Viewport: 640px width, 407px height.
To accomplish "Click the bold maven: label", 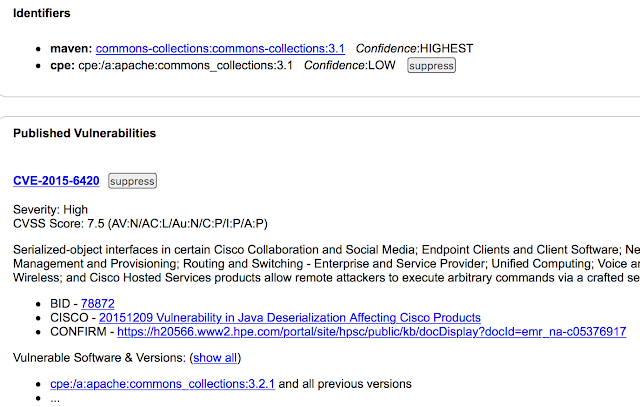I will click(71, 49).
